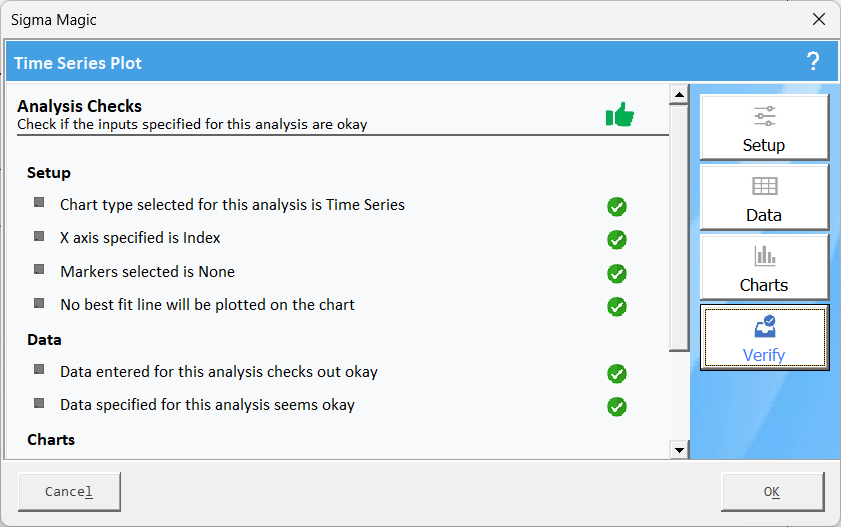Click square bullet beside X axis specified item

click(39, 236)
